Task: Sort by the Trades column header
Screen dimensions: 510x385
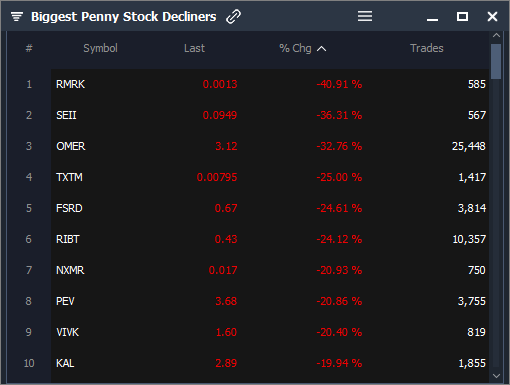Action: click(x=427, y=48)
